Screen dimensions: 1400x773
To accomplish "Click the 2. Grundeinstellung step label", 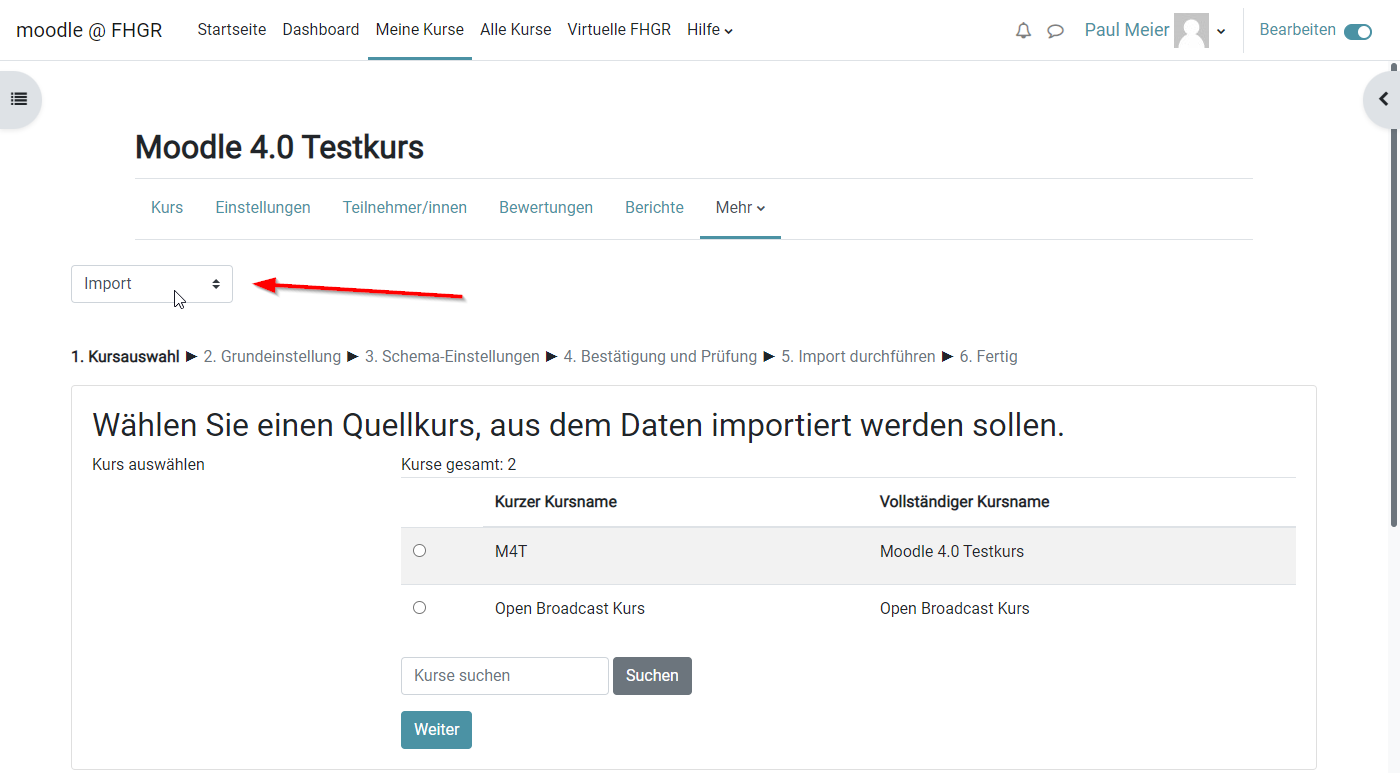I will pos(272,357).
